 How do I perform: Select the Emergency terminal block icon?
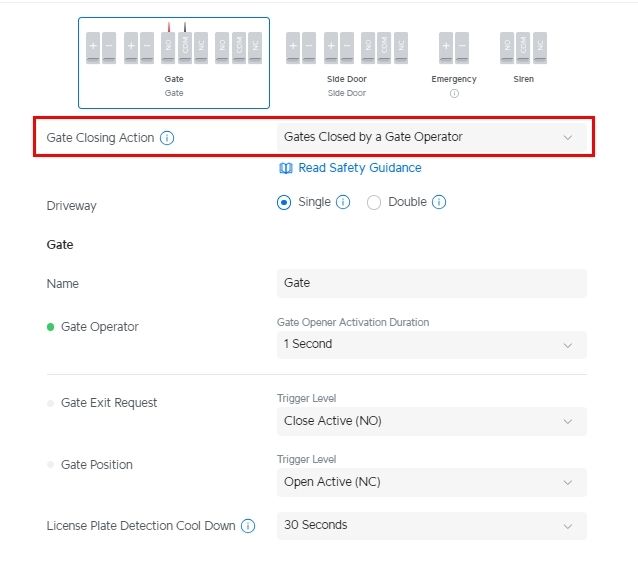click(x=454, y=47)
